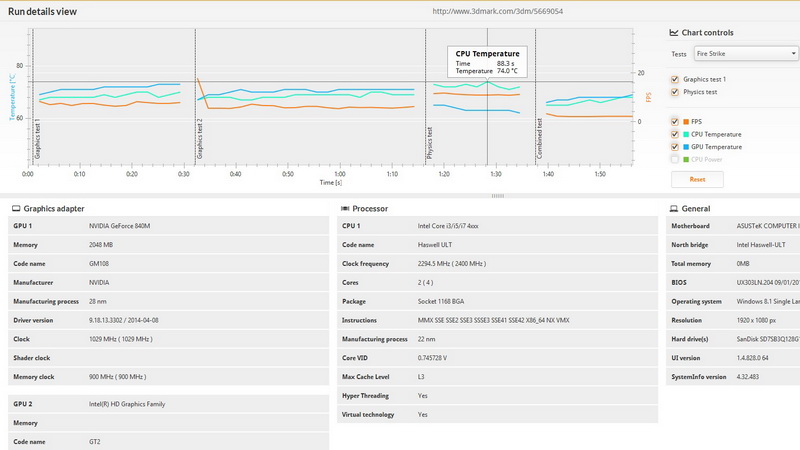Viewport: 800px width, 450px height.
Task: Click the Run details view heading
Action: click(x=42, y=11)
